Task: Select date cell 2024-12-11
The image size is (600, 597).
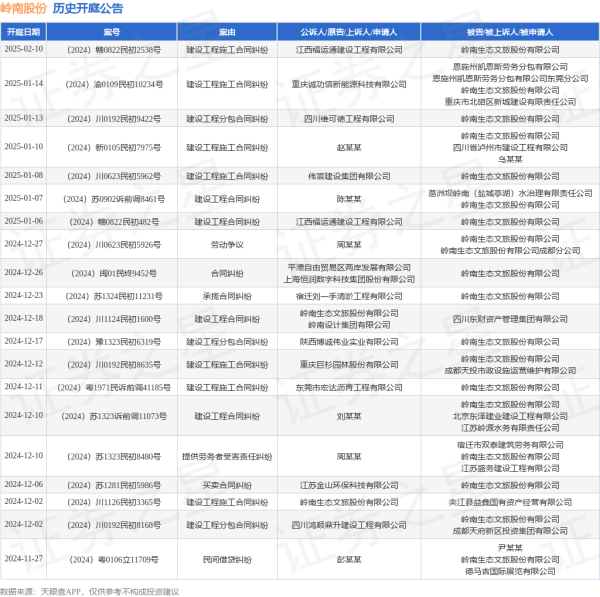Action: click(x=24, y=387)
